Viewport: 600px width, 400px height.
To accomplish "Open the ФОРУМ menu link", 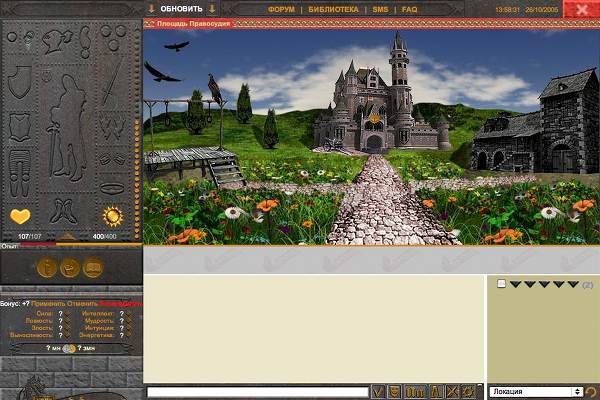I will click(281, 9).
